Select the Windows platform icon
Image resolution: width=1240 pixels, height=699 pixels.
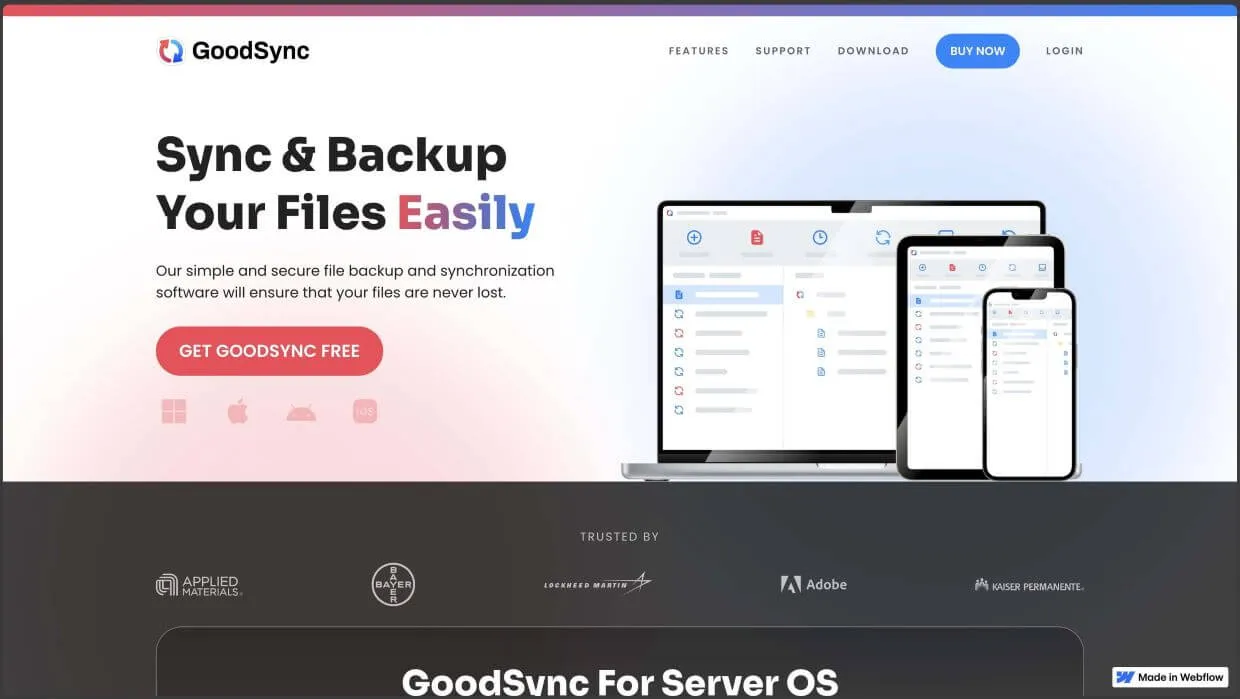click(174, 411)
